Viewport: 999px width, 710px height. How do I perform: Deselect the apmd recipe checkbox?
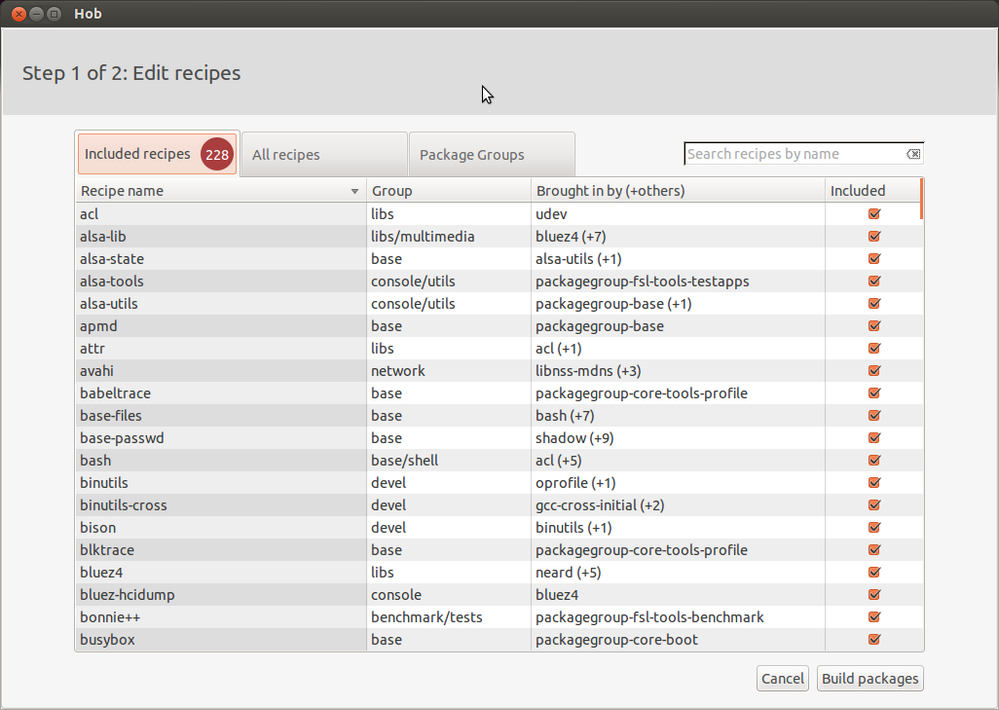tap(874, 326)
